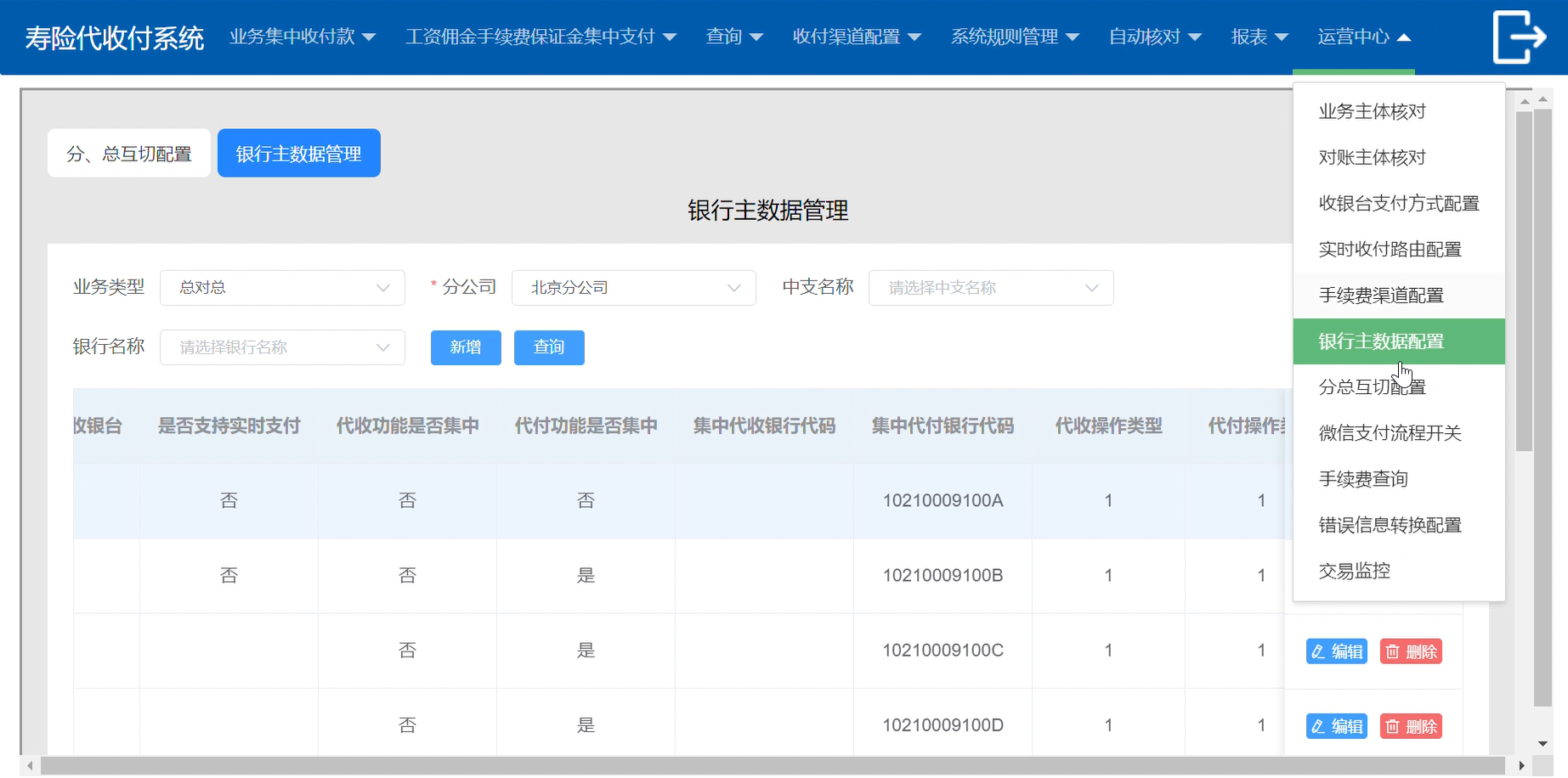Click the 新增 button
This screenshot has width=1568, height=778.
tap(466, 347)
